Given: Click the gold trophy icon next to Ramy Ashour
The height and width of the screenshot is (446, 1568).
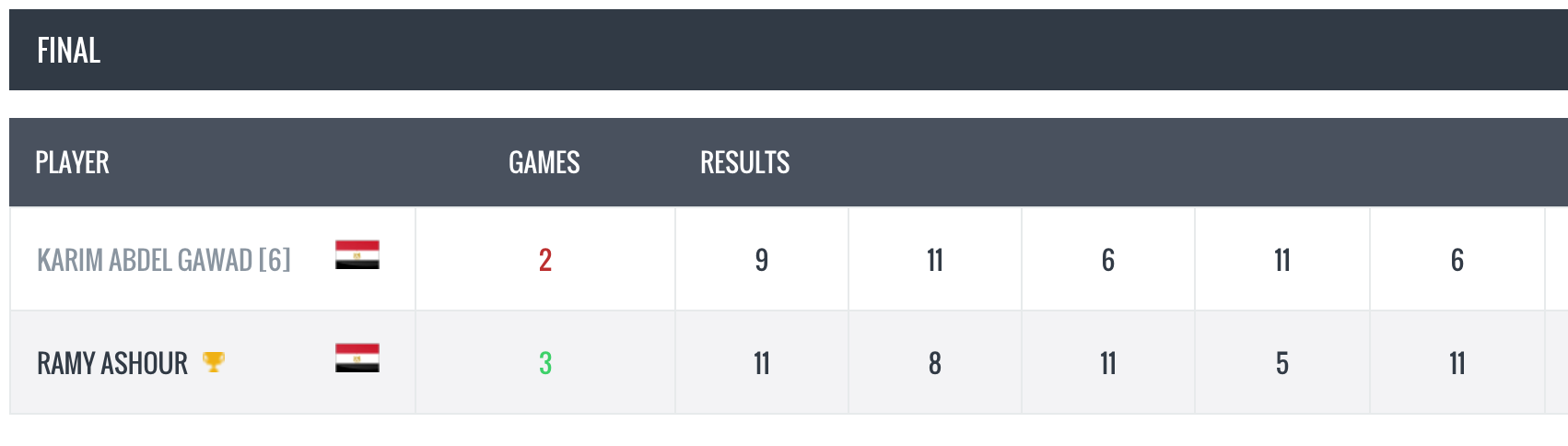Looking at the screenshot, I should pyautogui.click(x=213, y=362).
